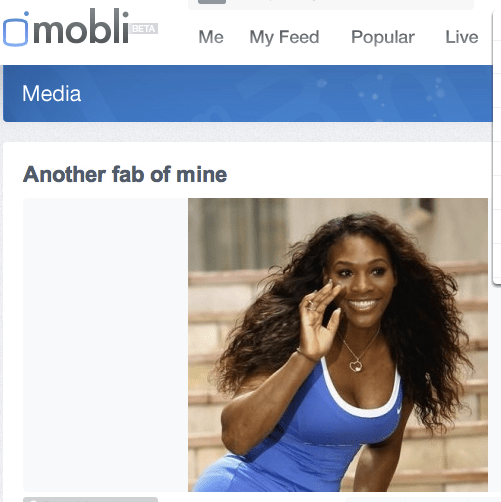The height and width of the screenshot is (502, 501).
Task: Click the heart pendant in the photo
Action: 356,365
